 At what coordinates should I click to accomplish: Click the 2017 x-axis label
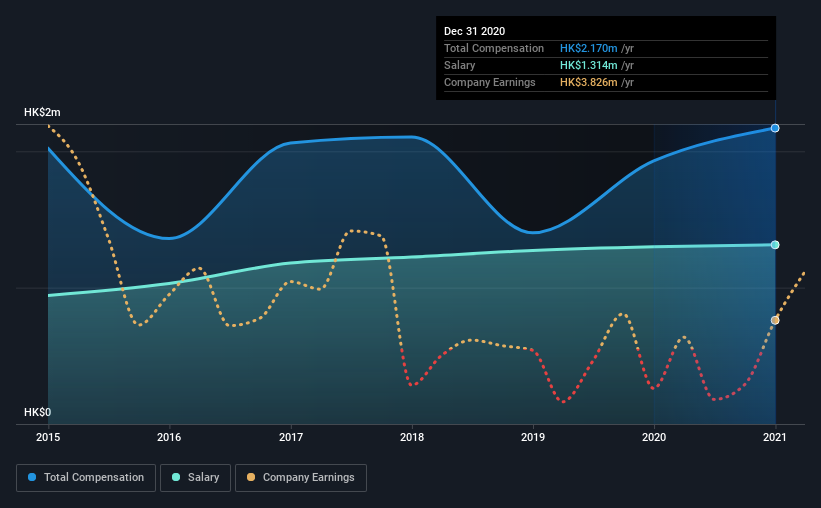pyautogui.click(x=291, y=437)
